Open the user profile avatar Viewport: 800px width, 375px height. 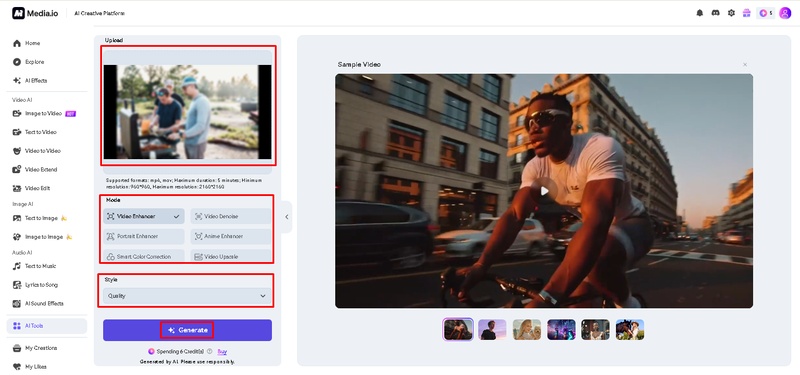[785, 13]
